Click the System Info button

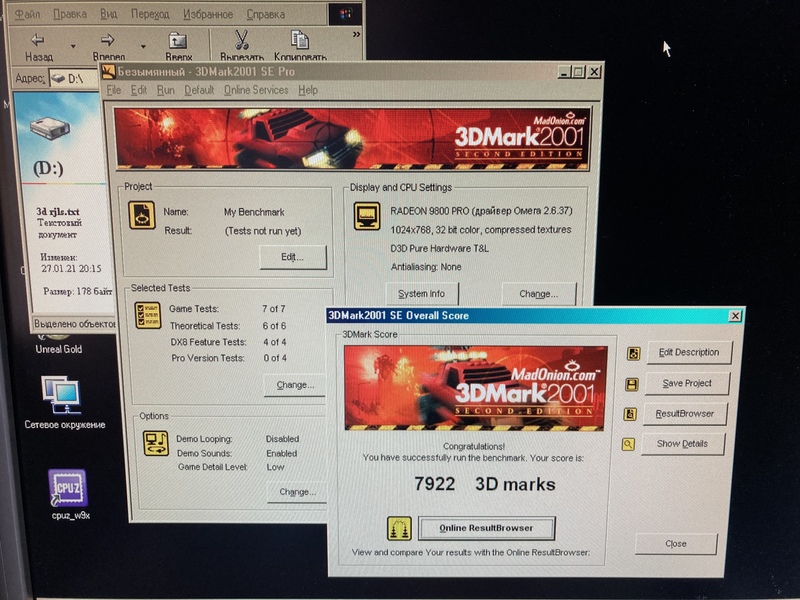pyautogui.click(x=421, y=294)
